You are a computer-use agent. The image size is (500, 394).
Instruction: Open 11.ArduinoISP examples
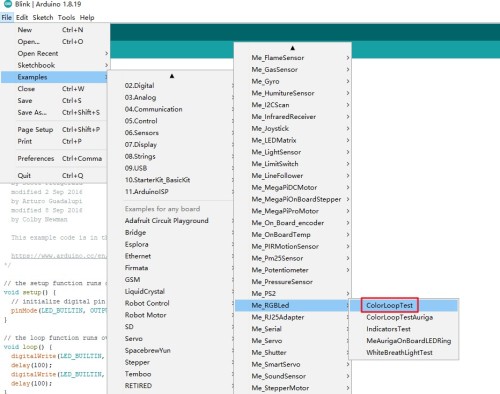tap(171, 192)
